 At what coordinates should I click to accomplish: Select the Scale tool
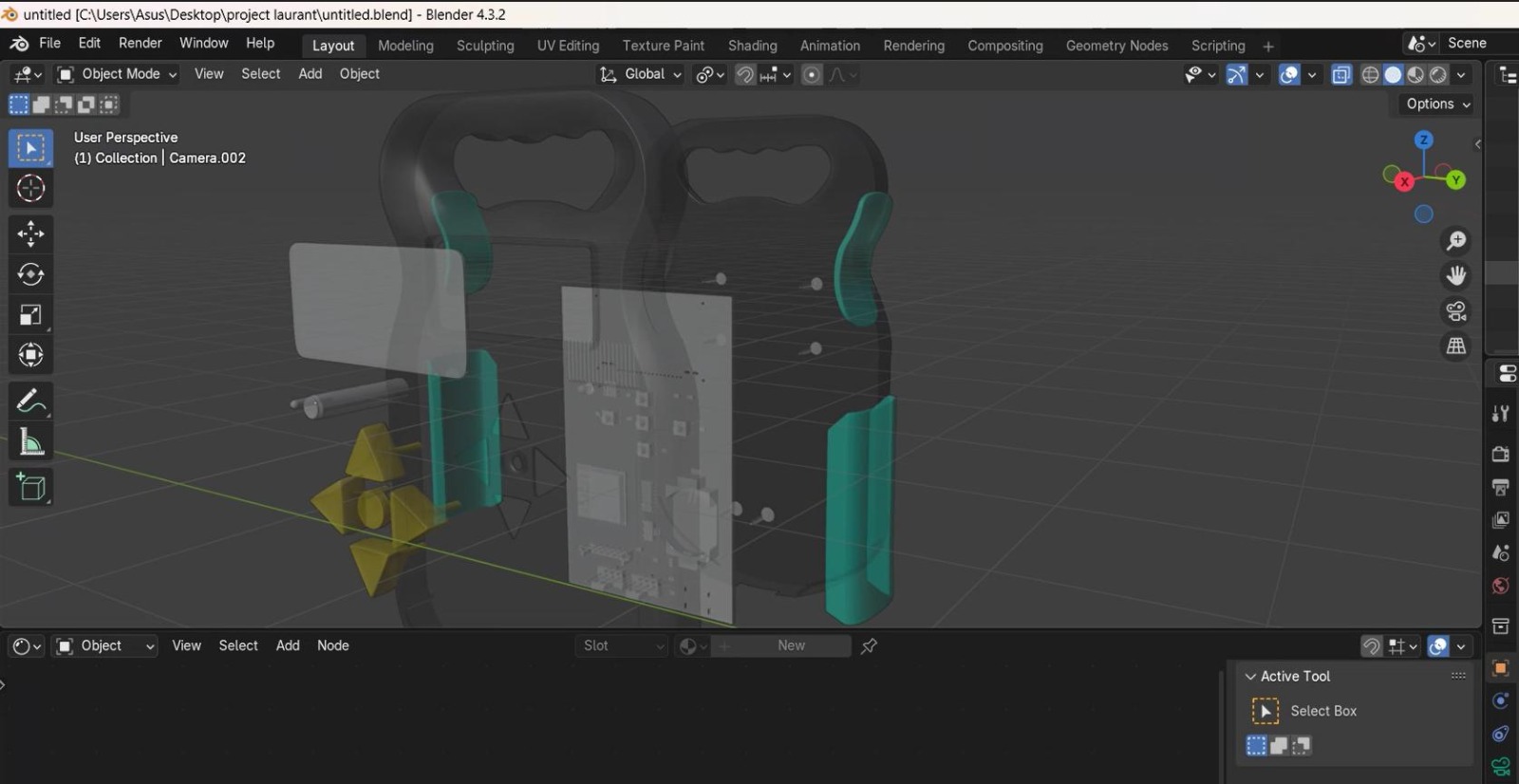tap(30, 315)
